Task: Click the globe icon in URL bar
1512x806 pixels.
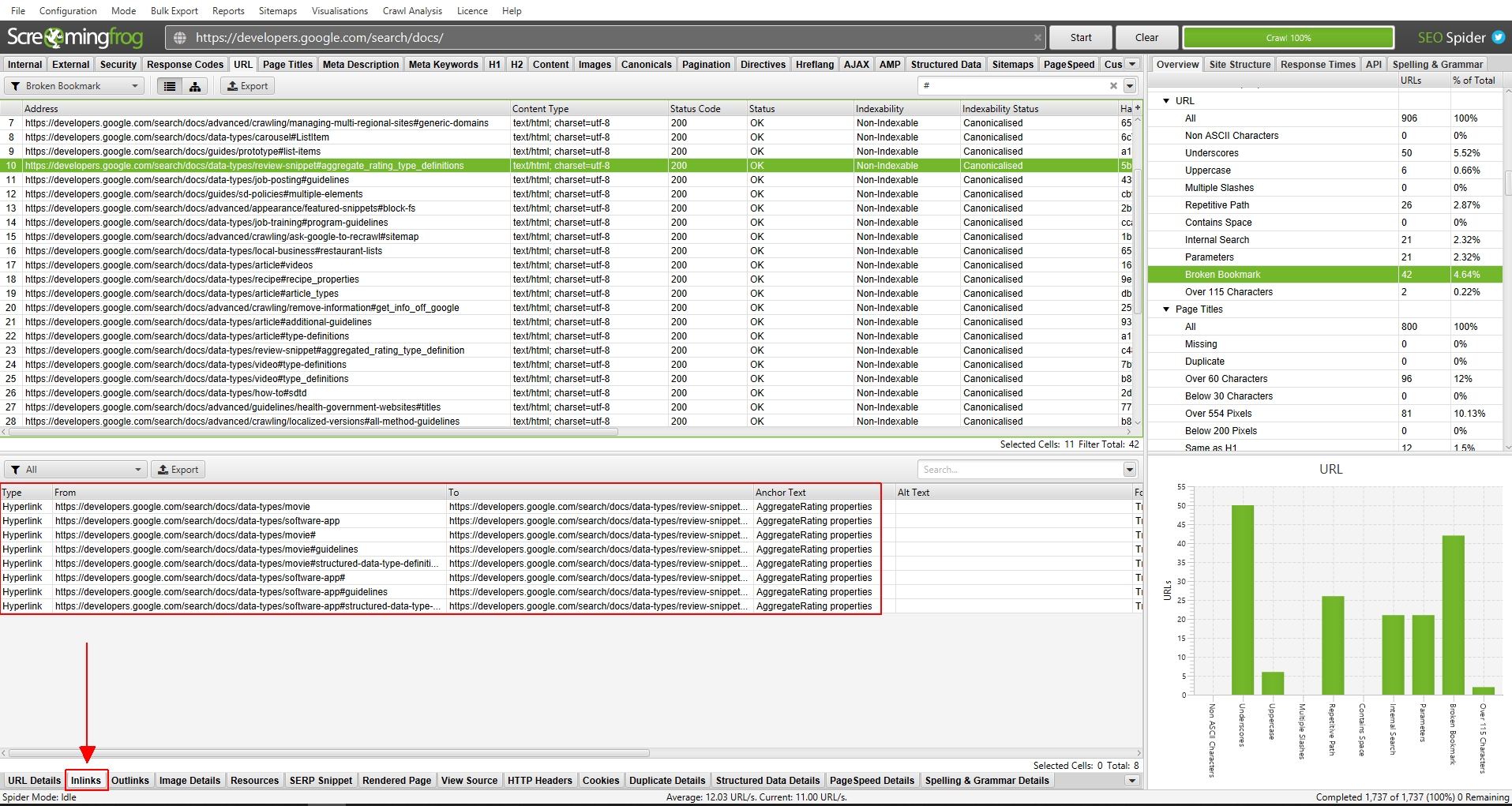Action: point(180,37)
